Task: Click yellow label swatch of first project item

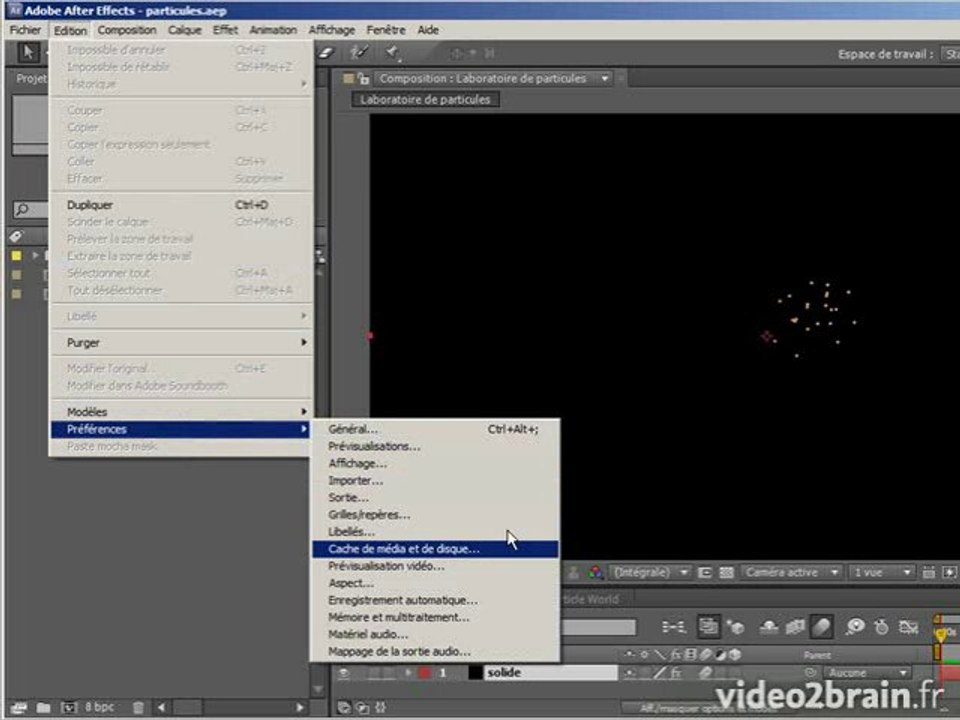Action: (17, 255)
